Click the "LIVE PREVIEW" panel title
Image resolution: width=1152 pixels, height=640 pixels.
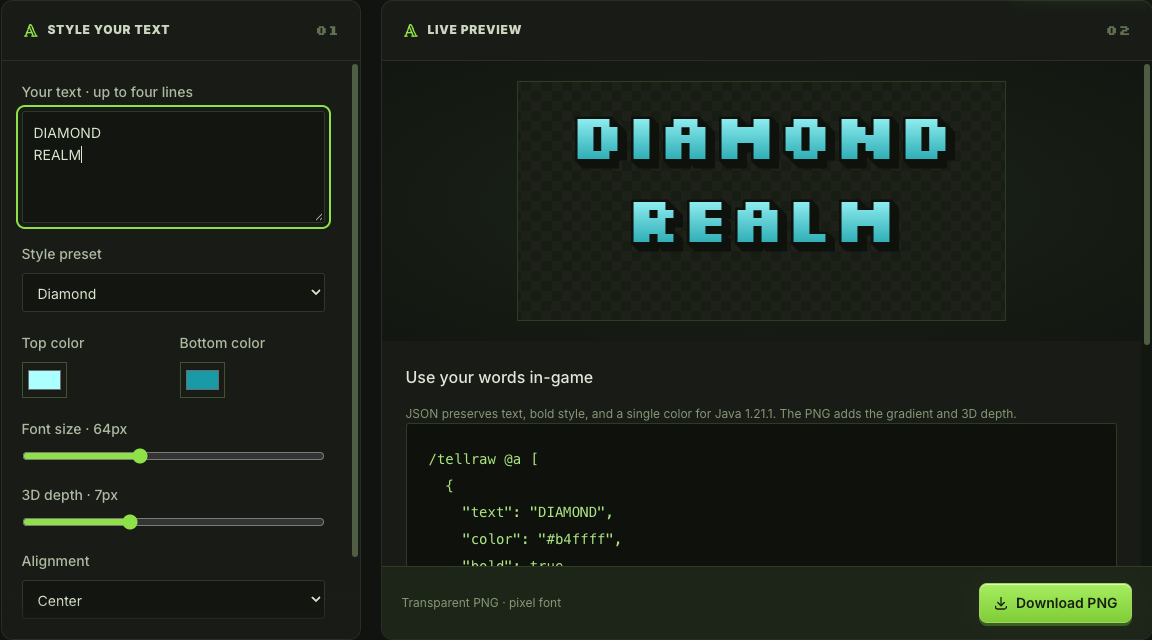tap(474, 30)
